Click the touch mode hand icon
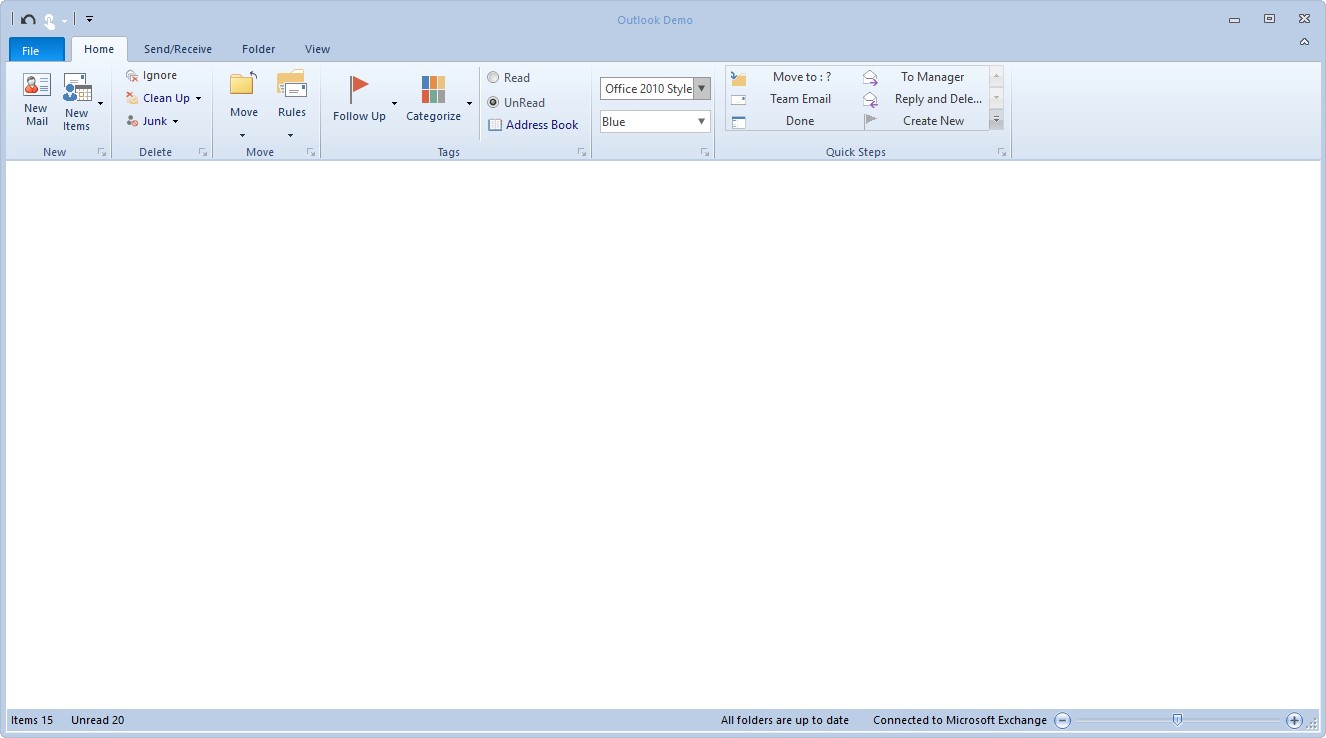This screenshot has height=738, width=1326. (49, 20)
